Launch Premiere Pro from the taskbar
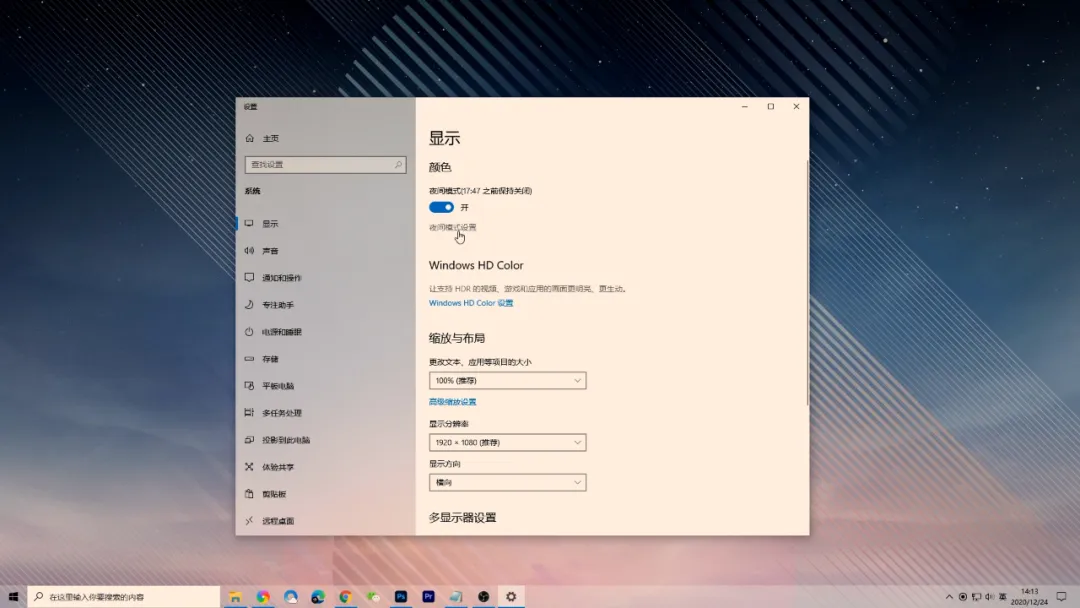This screenshot has height=608, width=1080. (x=428, y=596)
